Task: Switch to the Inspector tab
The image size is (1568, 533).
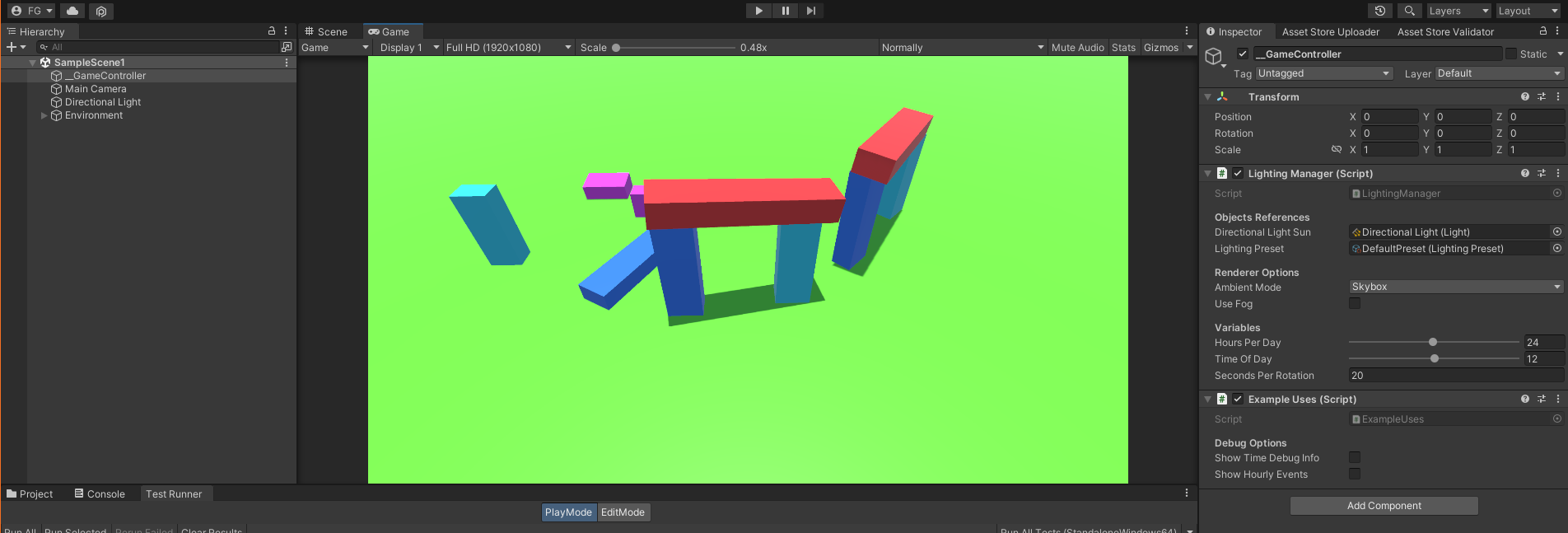Action: (1234, 31)
